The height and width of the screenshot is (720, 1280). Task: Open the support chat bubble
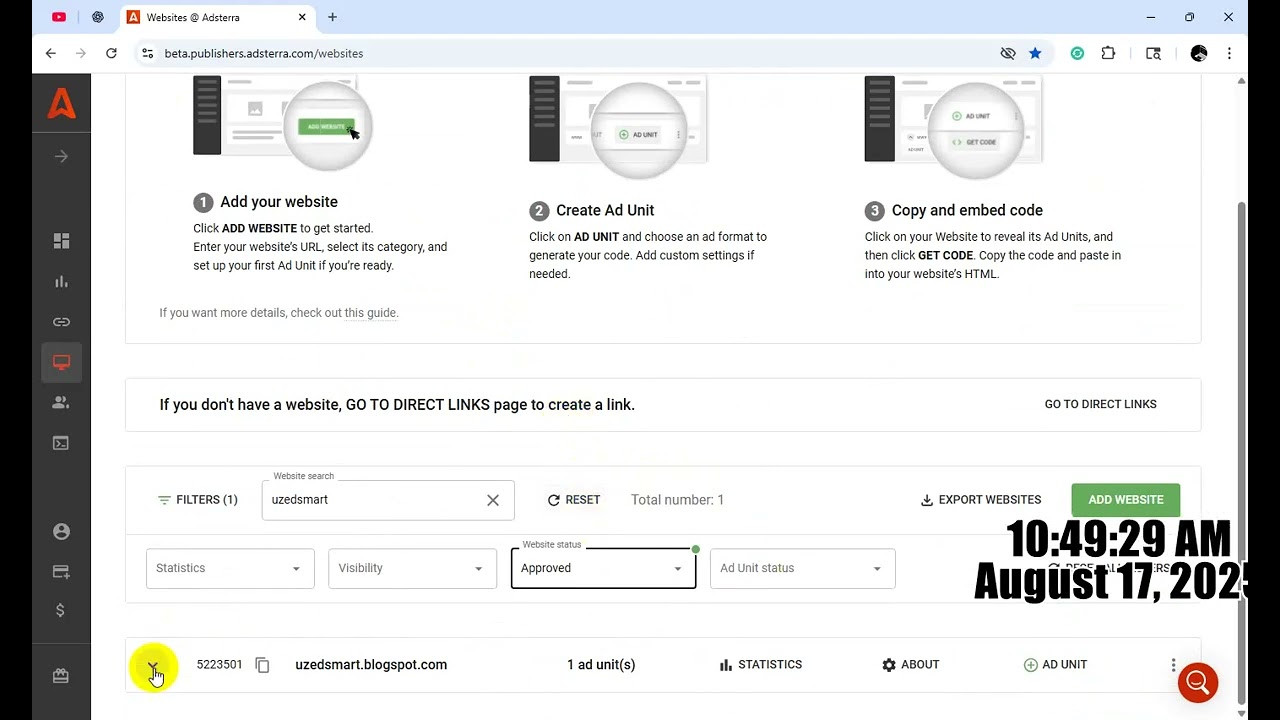(x=1198, y=683)
